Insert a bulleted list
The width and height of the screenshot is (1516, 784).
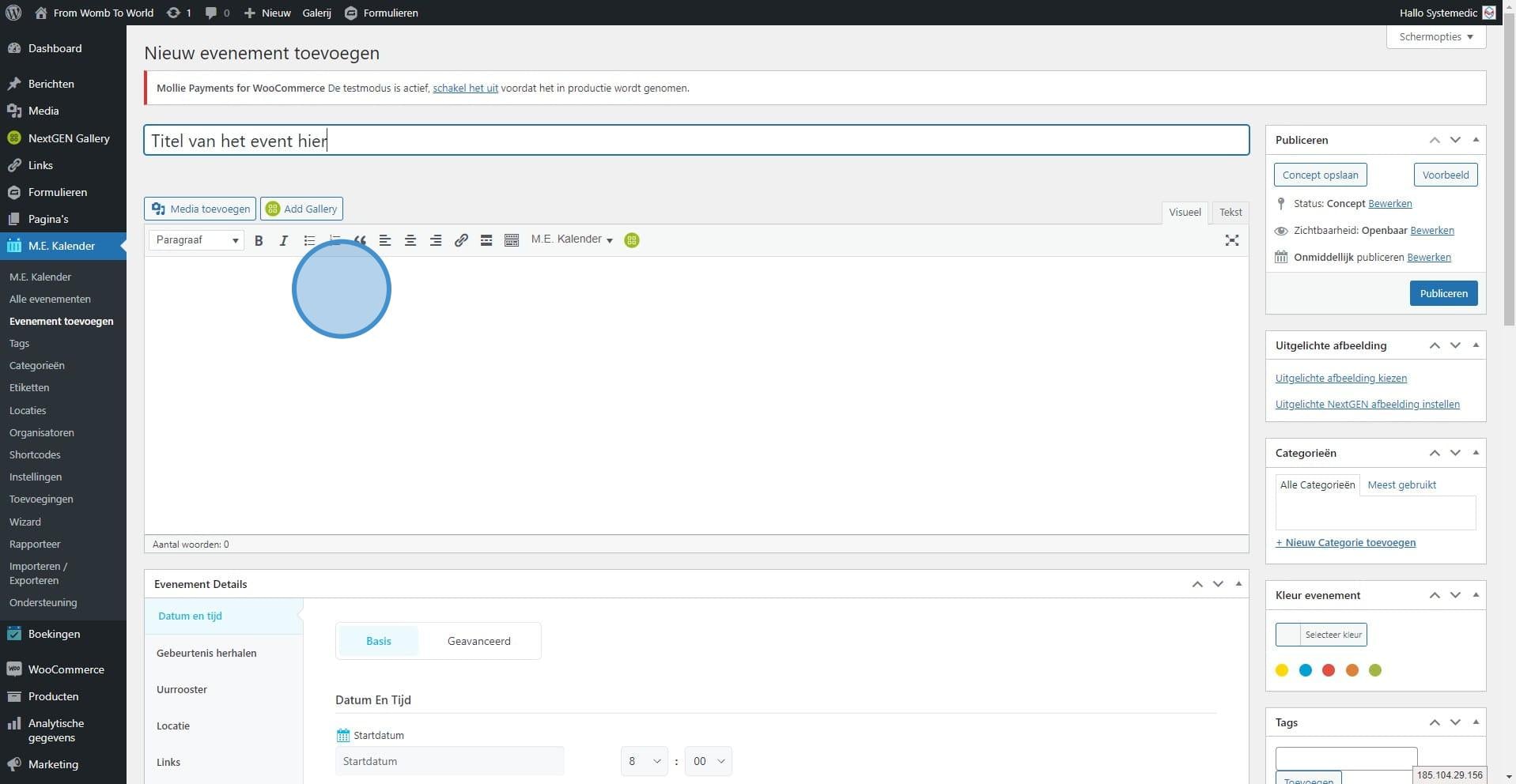(309, 240)
